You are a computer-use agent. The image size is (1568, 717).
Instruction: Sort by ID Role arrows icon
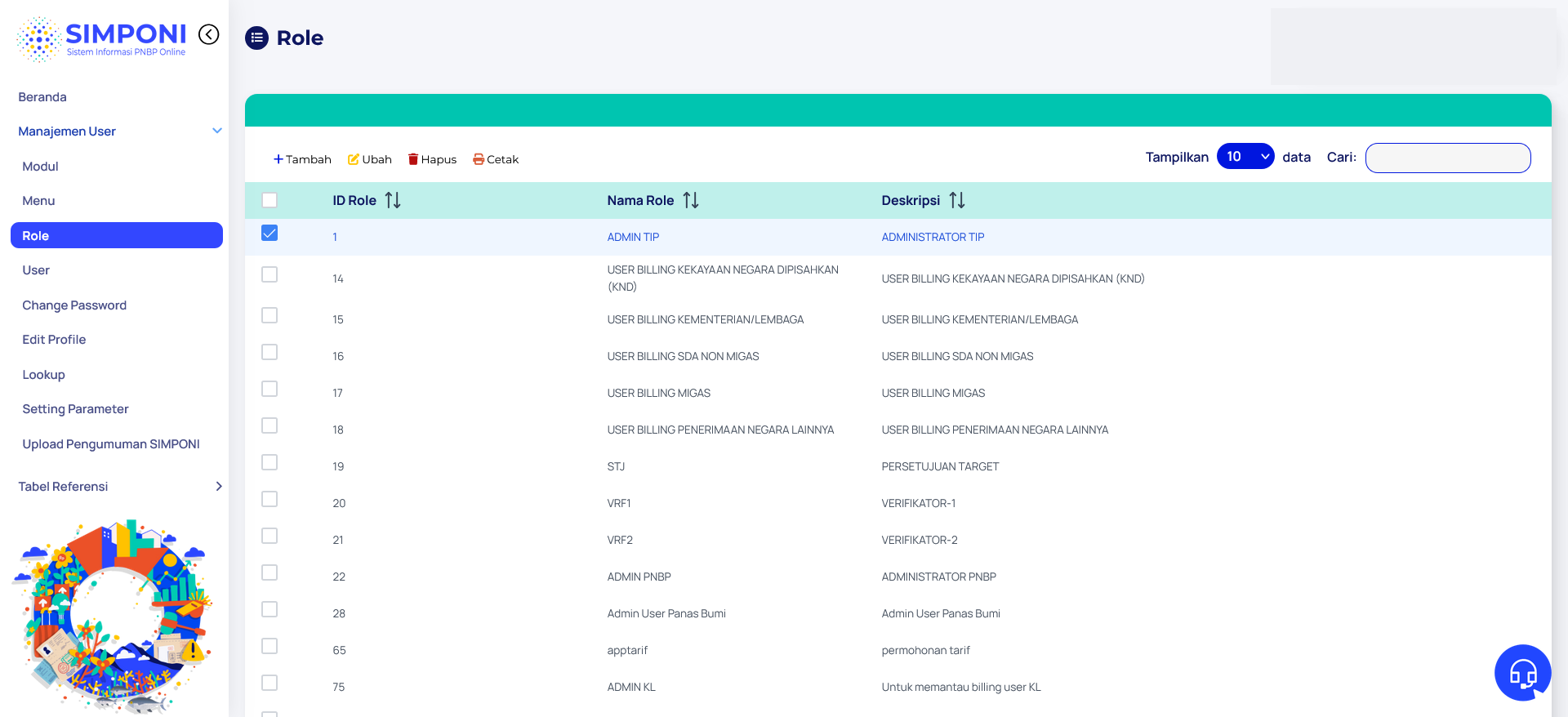click(393, 200)
